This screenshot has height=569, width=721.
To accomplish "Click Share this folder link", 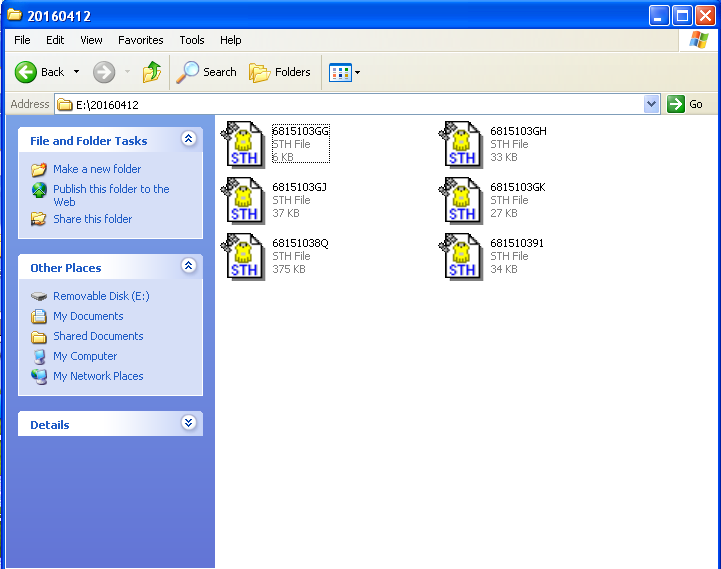I will coord(92,219).
